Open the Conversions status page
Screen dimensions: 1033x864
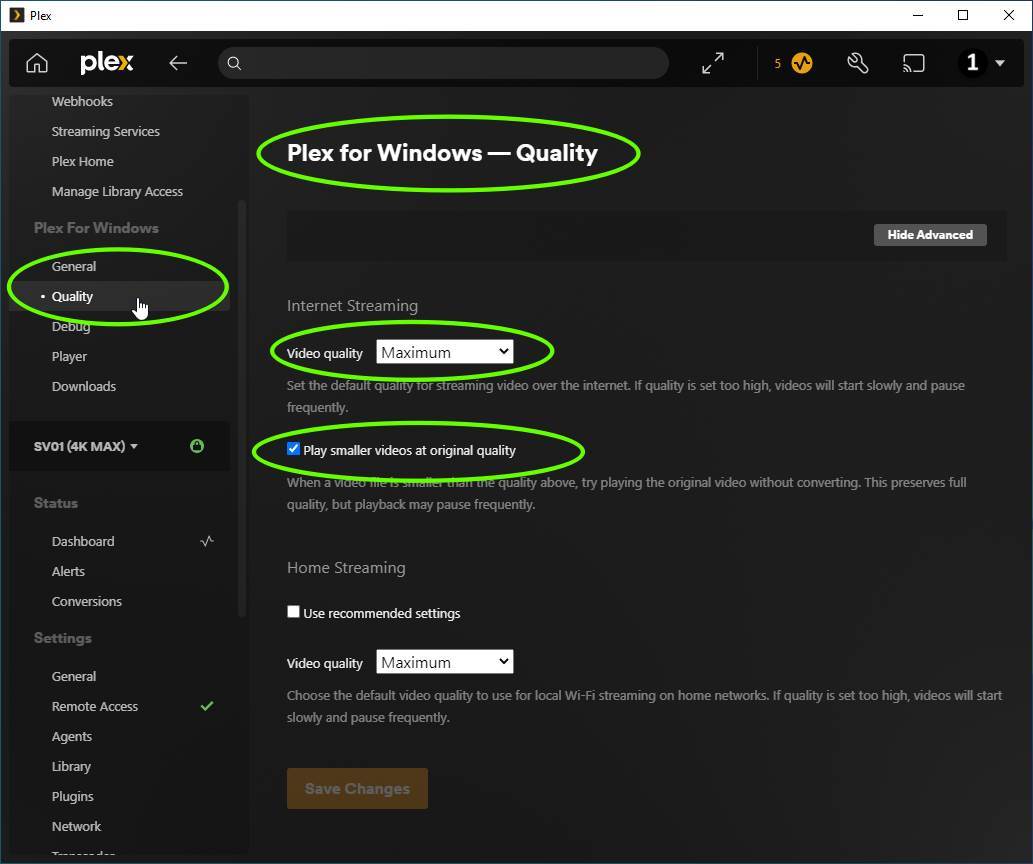pos(86,601)
